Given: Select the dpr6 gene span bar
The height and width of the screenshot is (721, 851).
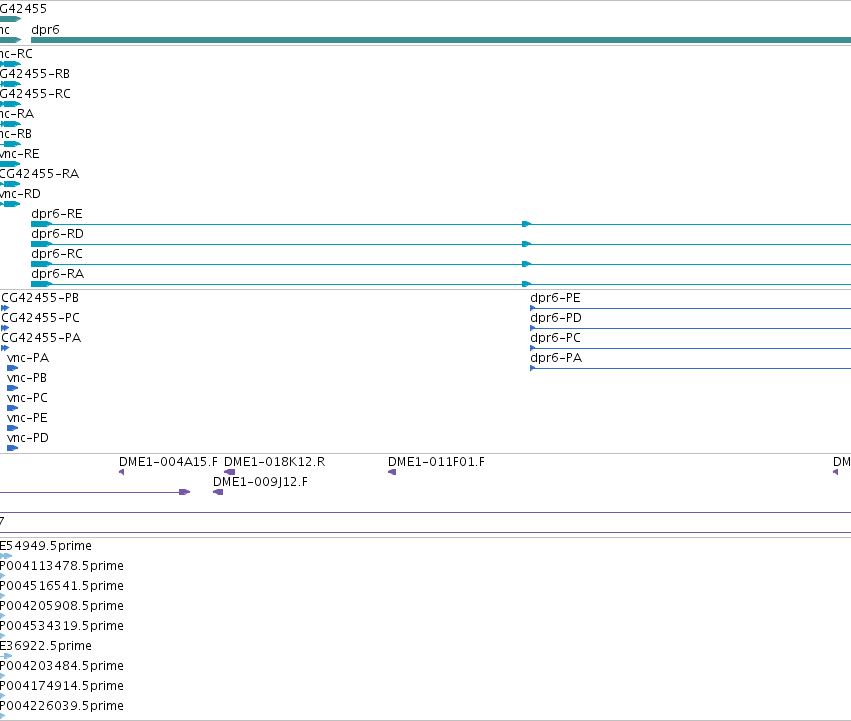Looking at the screenshot, I should click(x=441, y=40).
